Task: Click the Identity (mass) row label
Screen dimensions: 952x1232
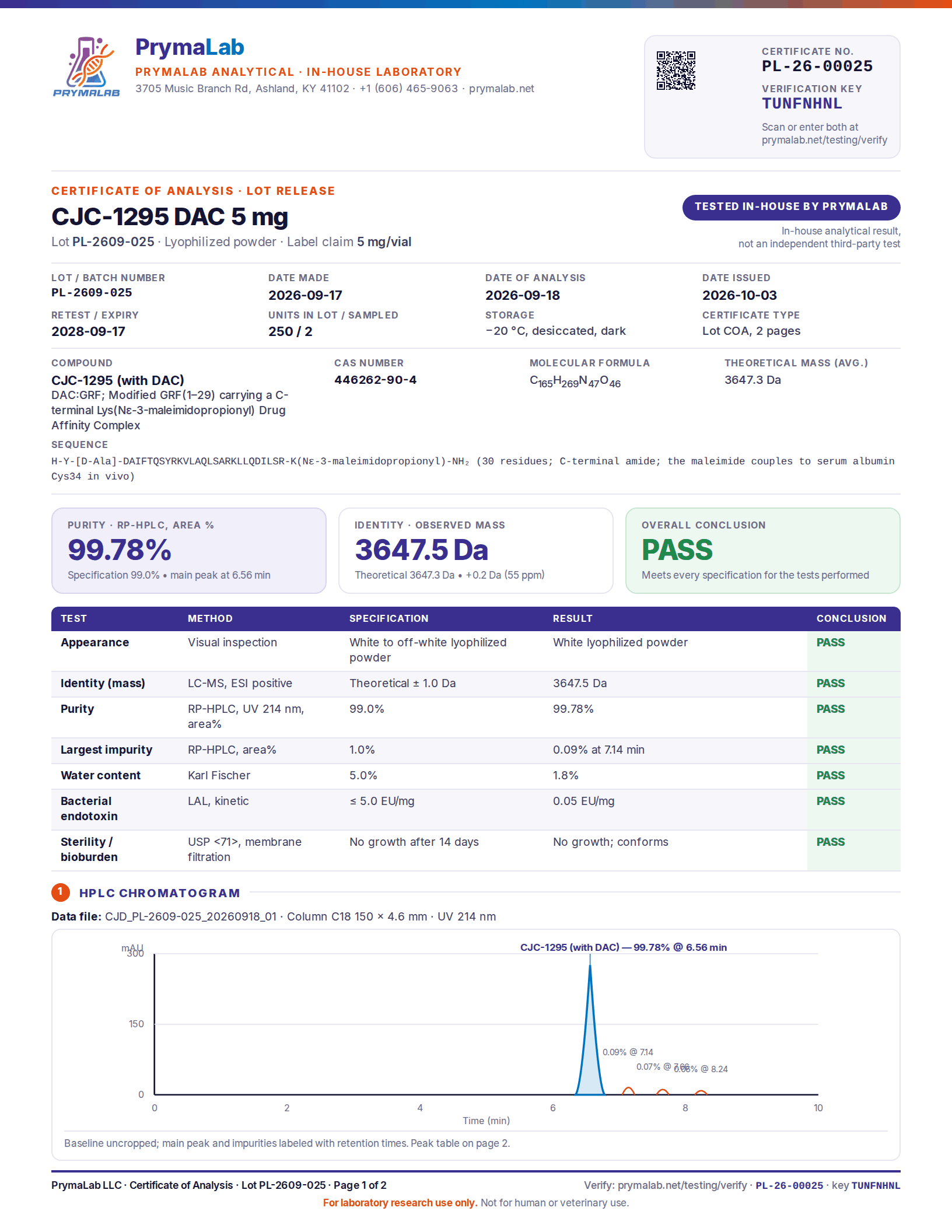Action: [x=103, y=683]
